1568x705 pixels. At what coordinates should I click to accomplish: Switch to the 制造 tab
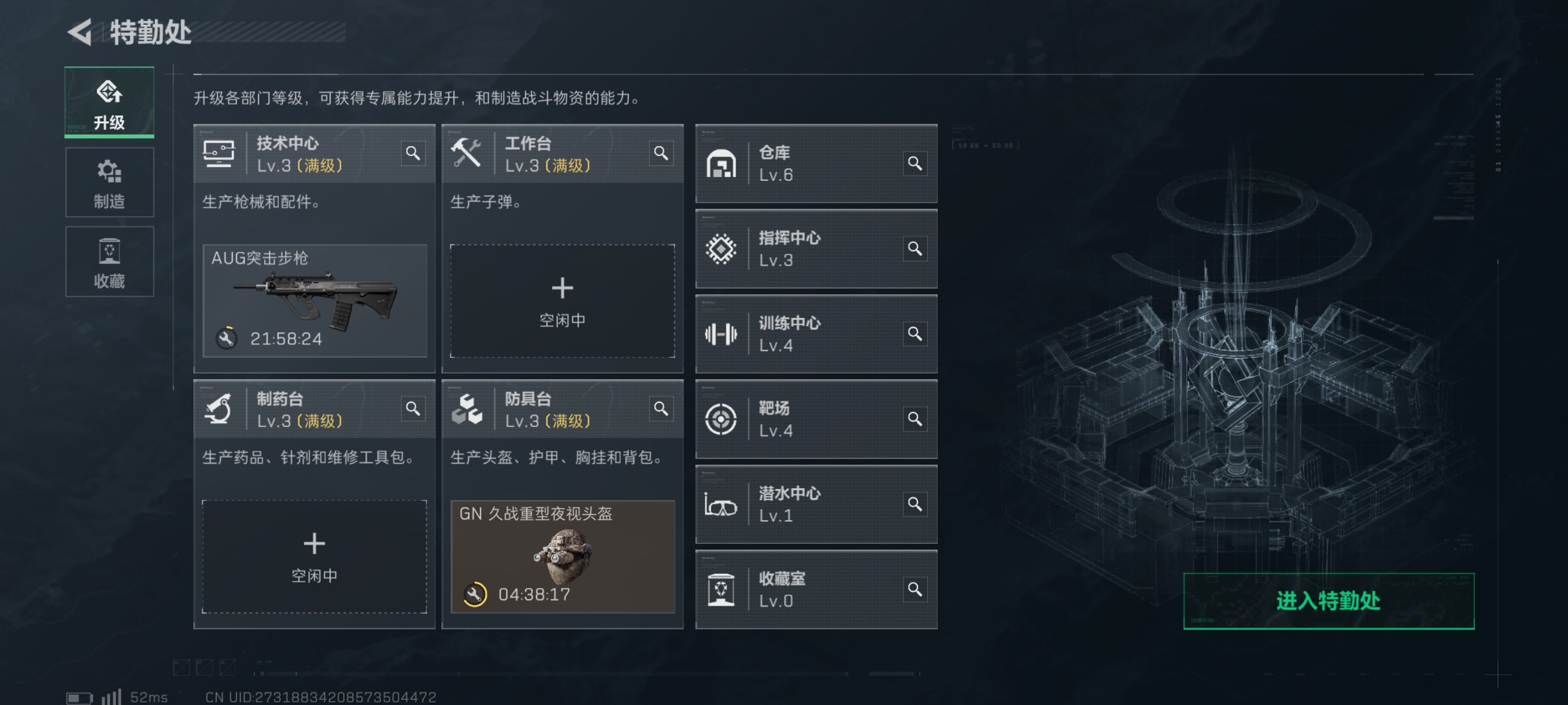[x=110, y=182]
